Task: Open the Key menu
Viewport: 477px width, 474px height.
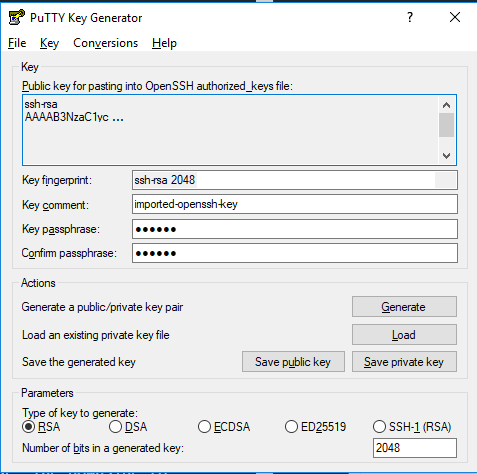Action: [49, 43]
